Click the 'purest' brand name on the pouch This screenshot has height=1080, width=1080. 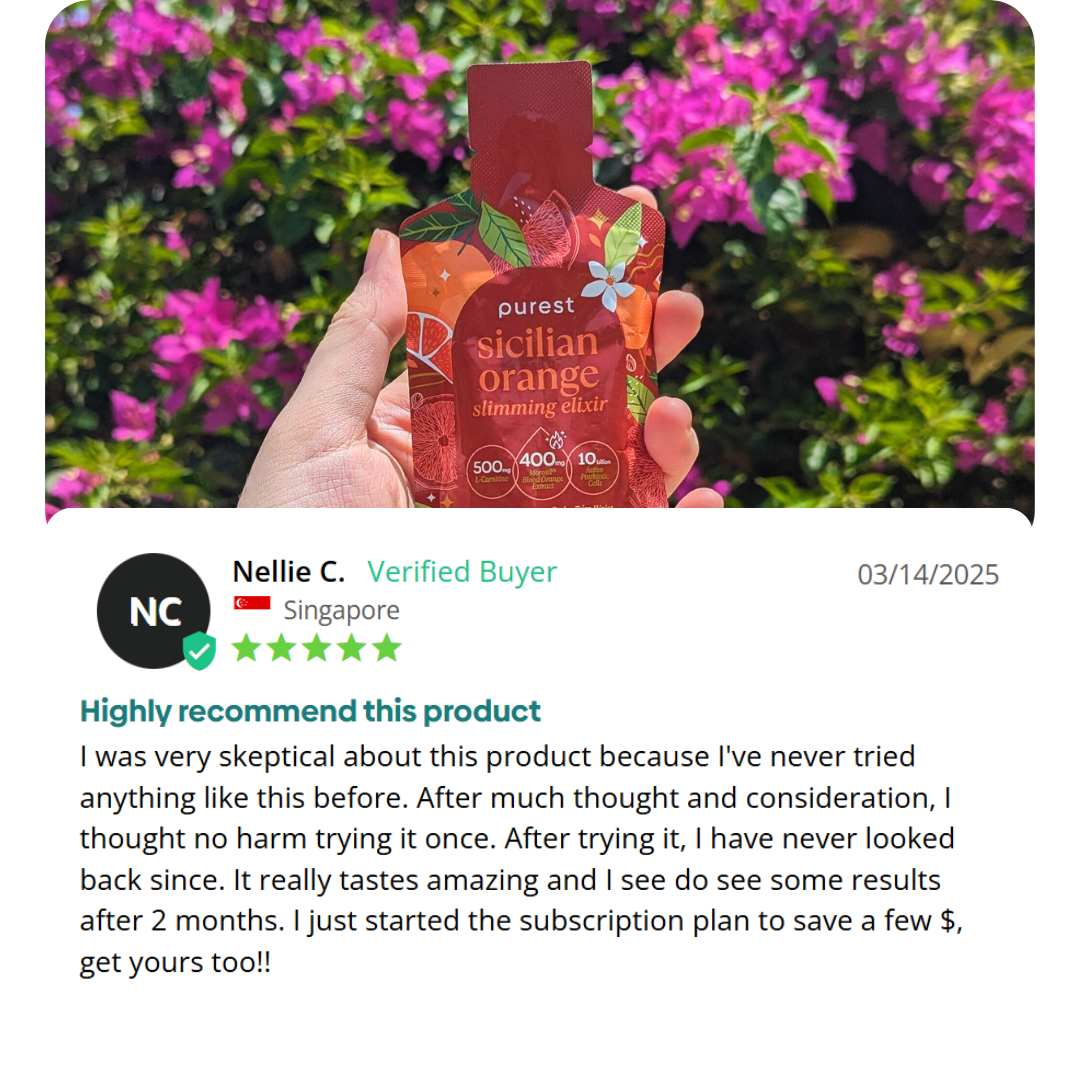point(536,307)
